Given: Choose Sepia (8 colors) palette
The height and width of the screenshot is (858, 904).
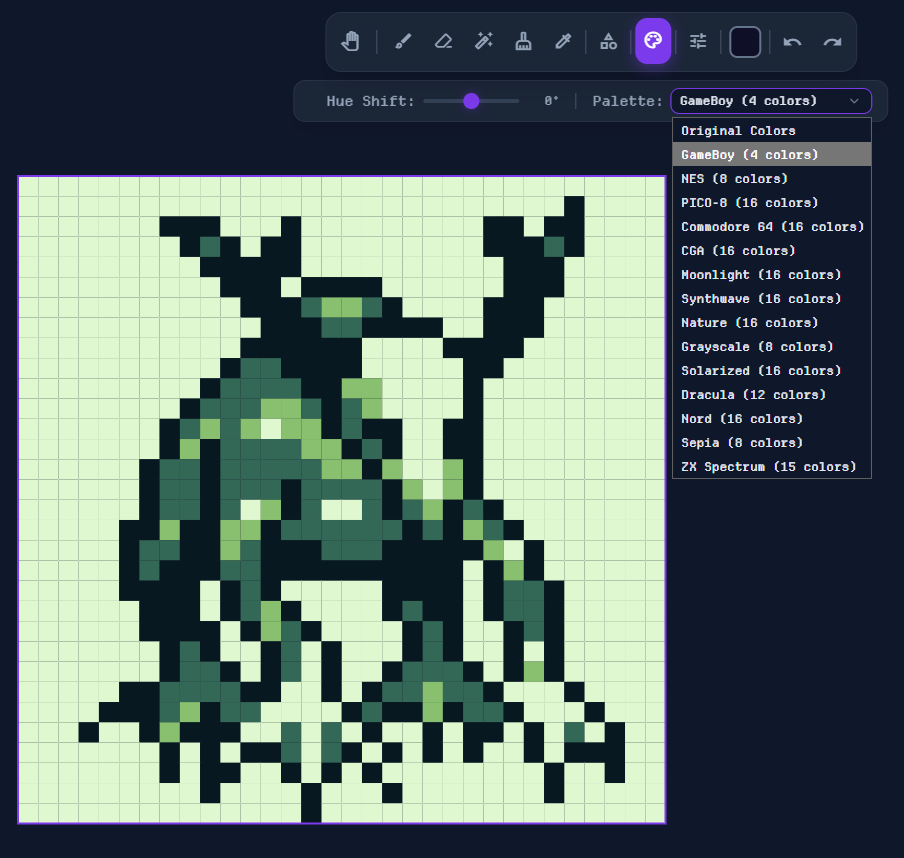Looking at the screenshot, I should pyautogui.click(x=771, y=443).
